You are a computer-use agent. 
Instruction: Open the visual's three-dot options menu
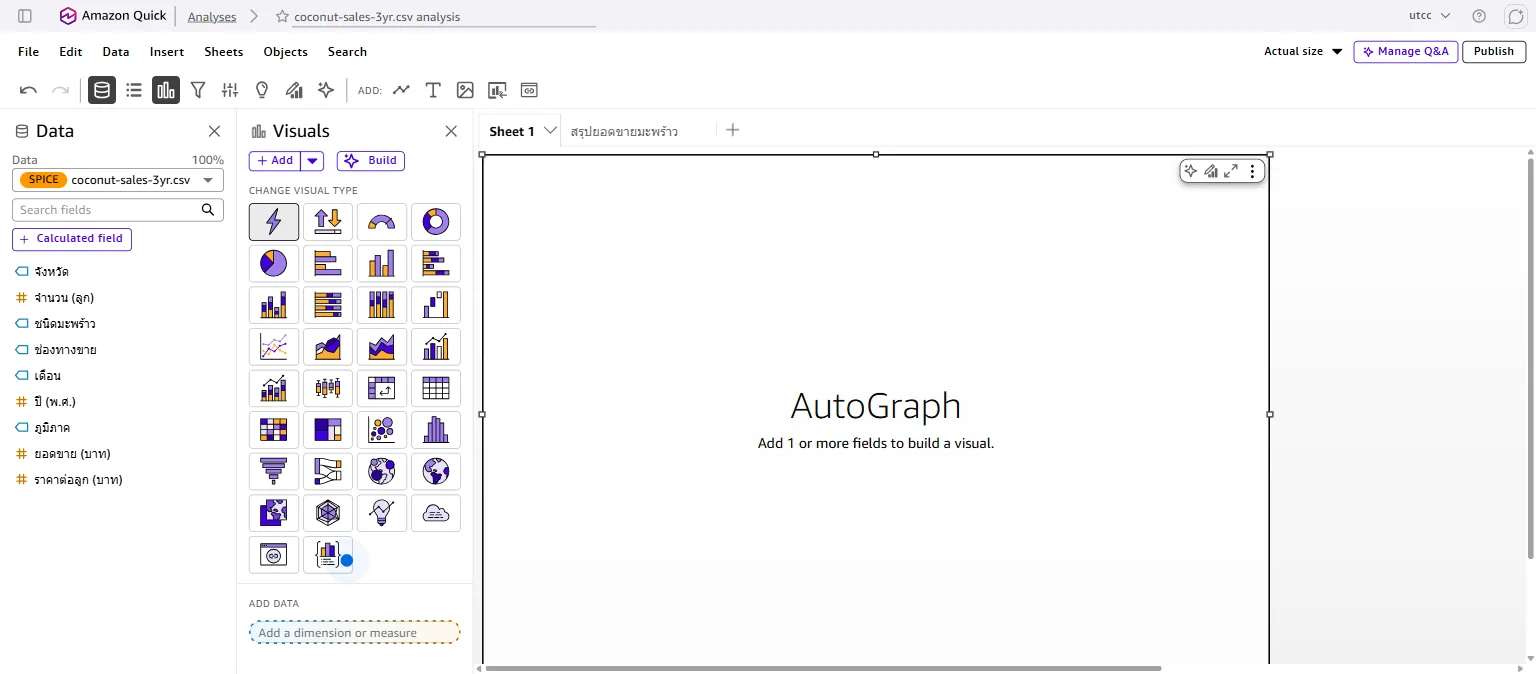pos(1252,171)
